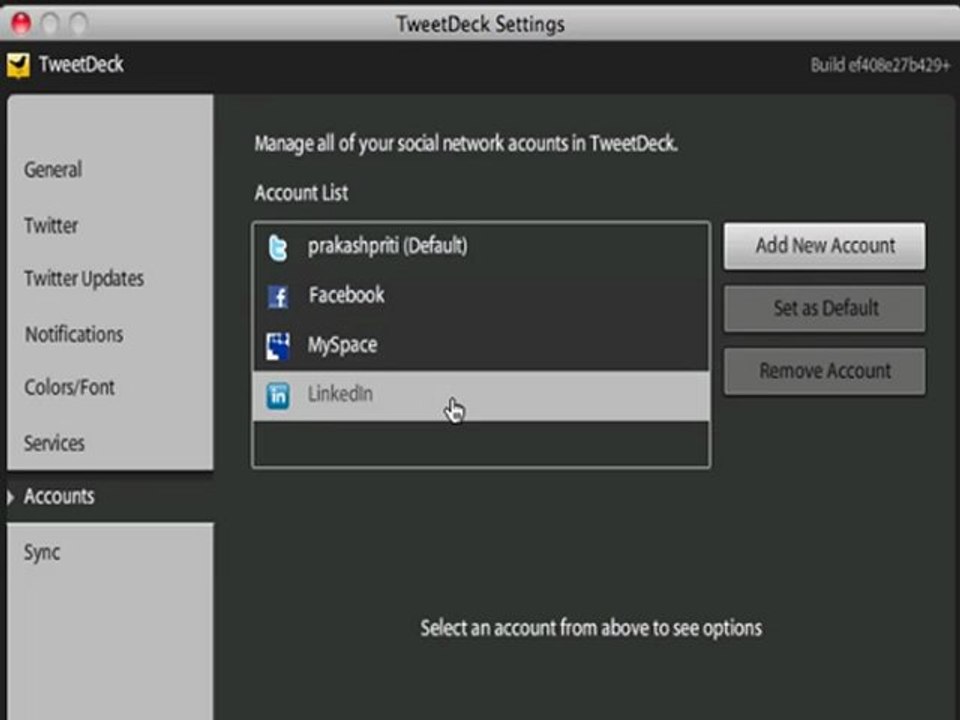Screen dimensions: 960x720
Task: Select the MySpace account row
Action: tap(481, 346)
